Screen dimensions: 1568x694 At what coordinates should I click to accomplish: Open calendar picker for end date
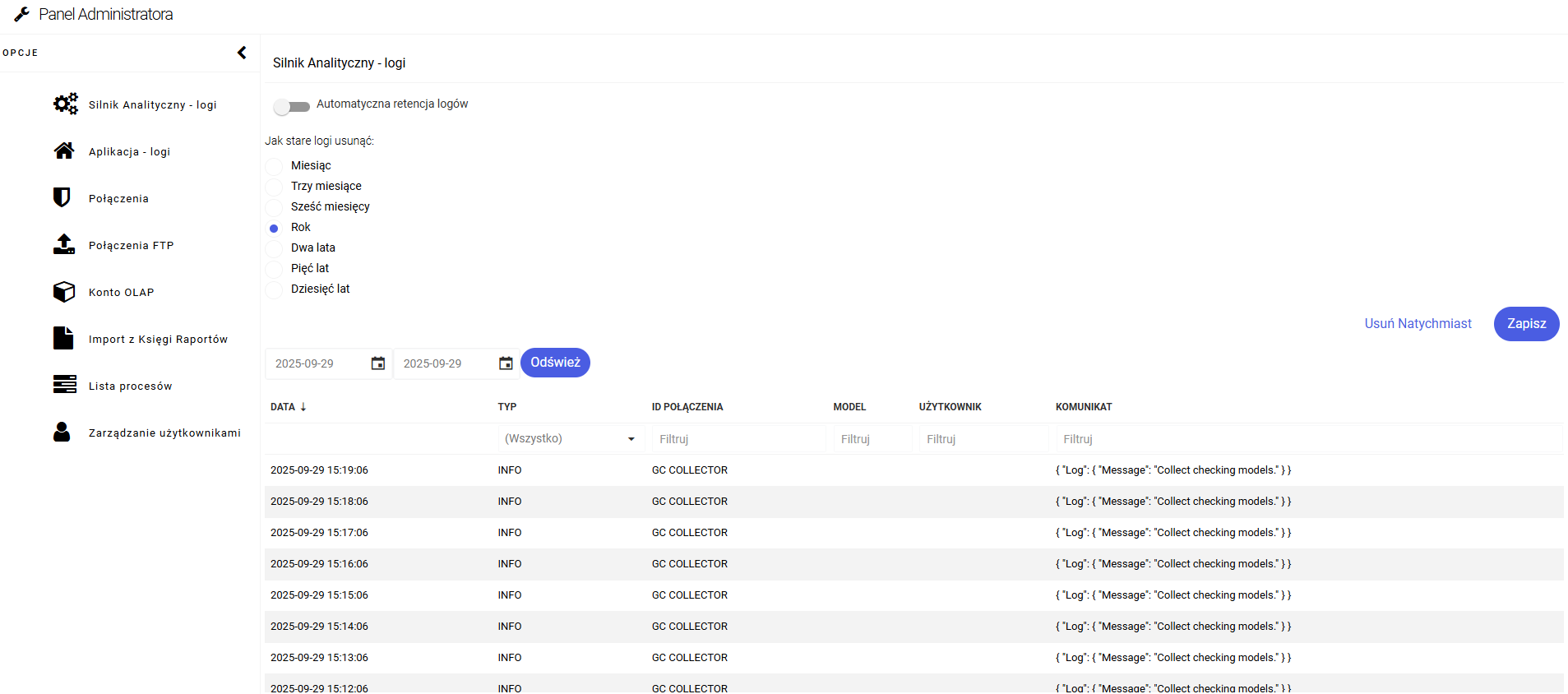[x=506, y=363]
